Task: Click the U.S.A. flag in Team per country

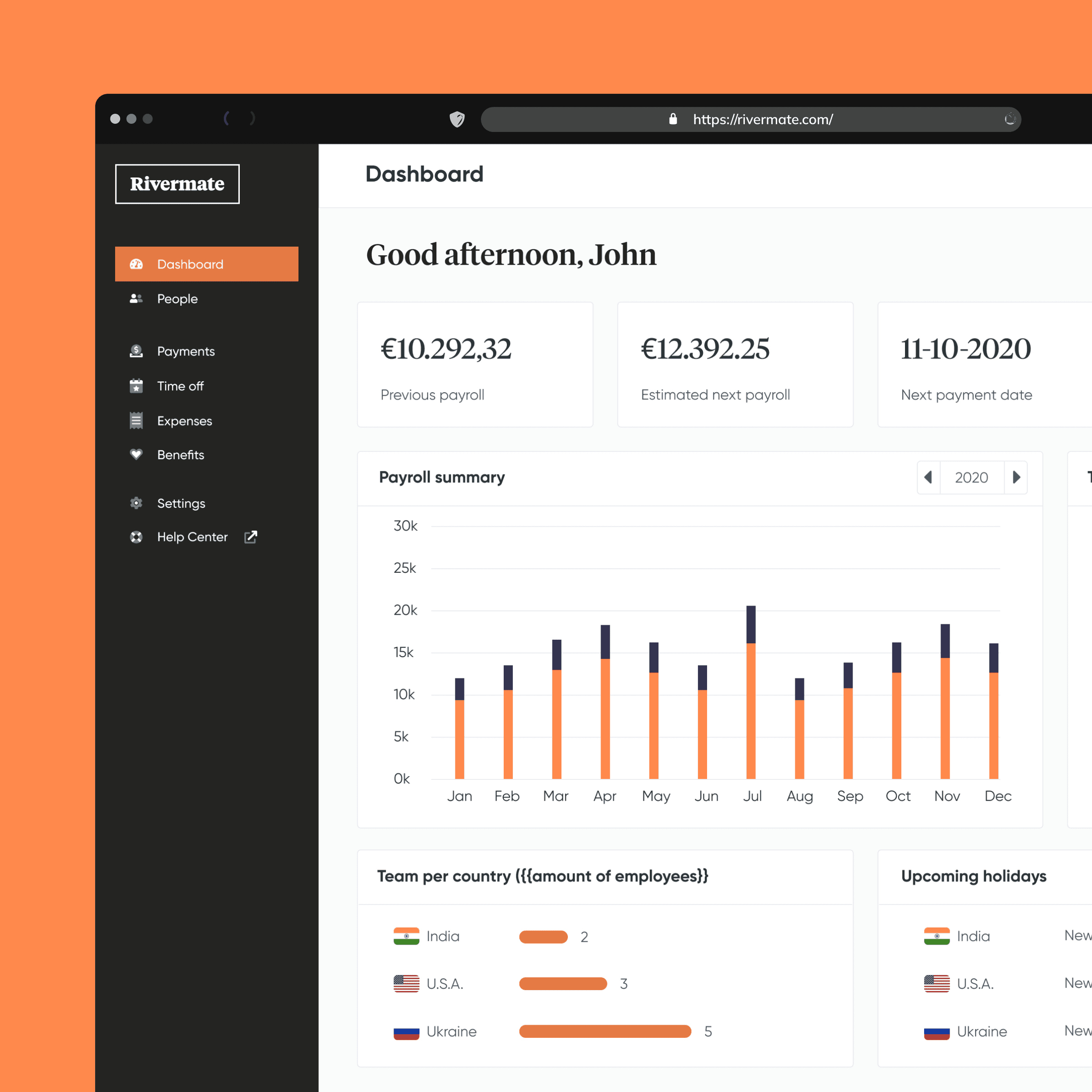Action: pyautogui.click(x=406, y=983)
